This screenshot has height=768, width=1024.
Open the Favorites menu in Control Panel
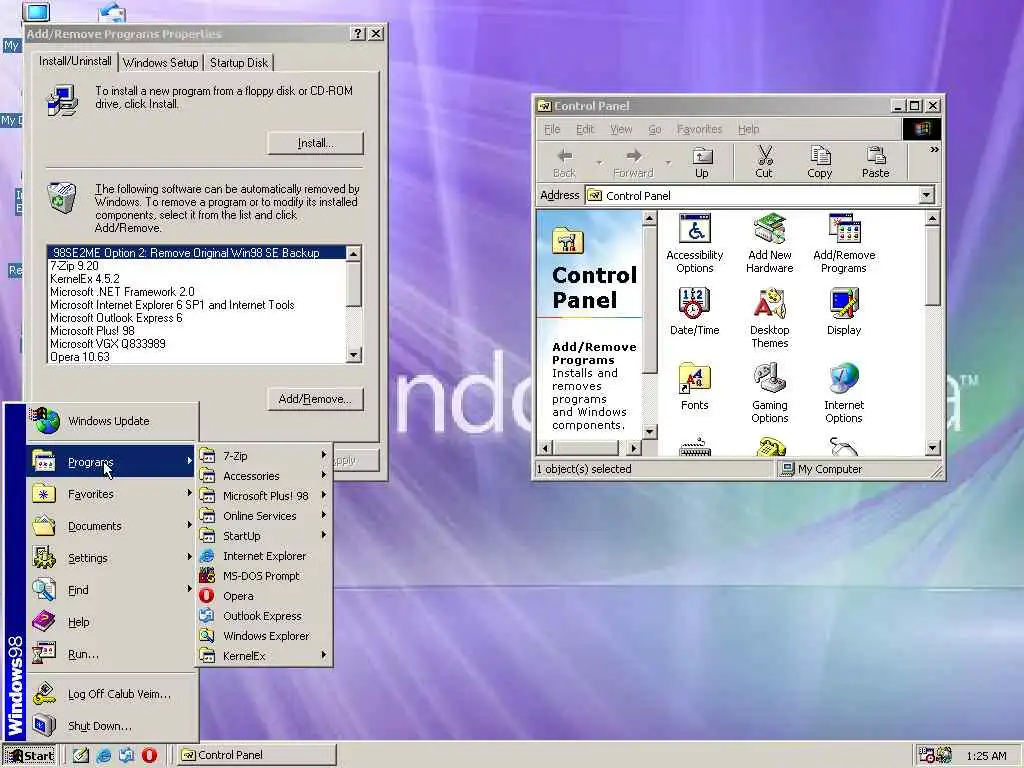699,129
